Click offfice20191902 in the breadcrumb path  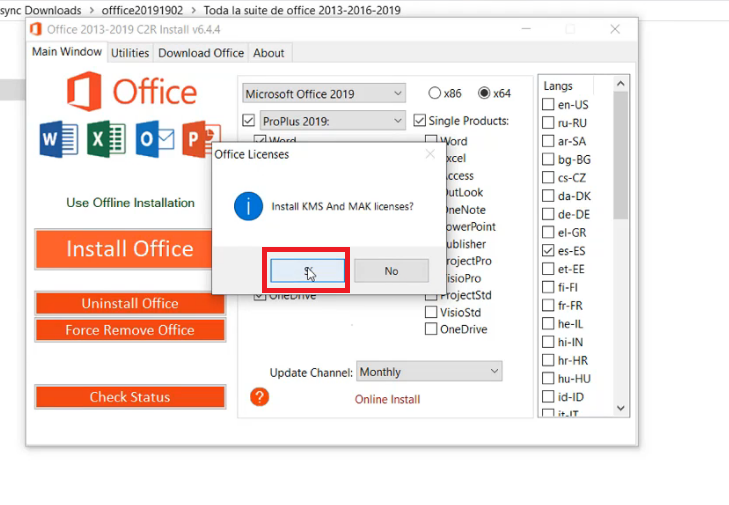[x=142, y=10]
